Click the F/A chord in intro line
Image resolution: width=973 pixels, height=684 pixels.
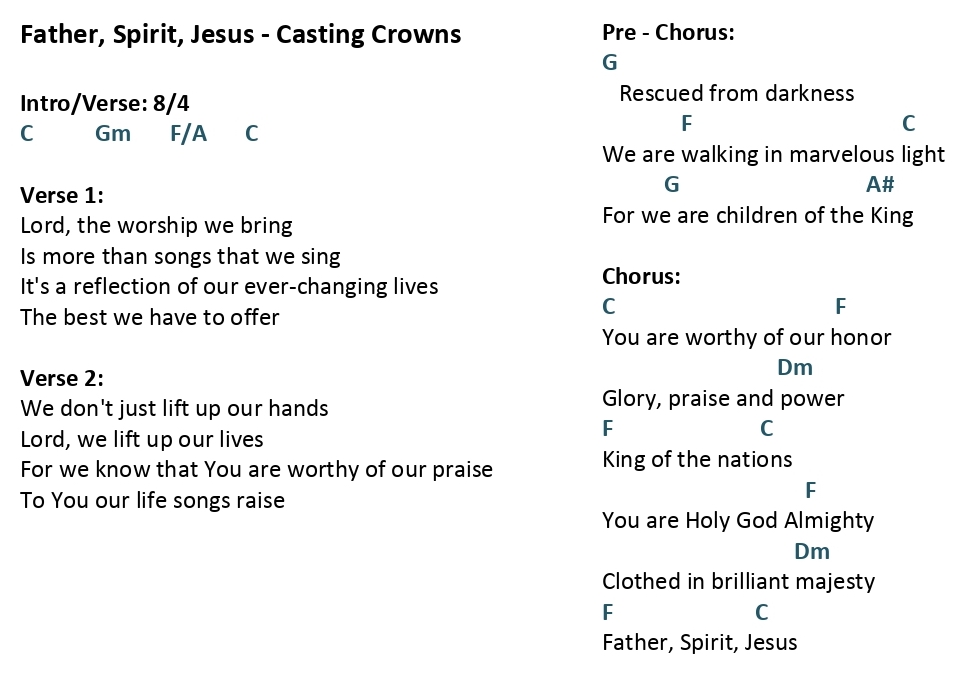click(189, 133)
